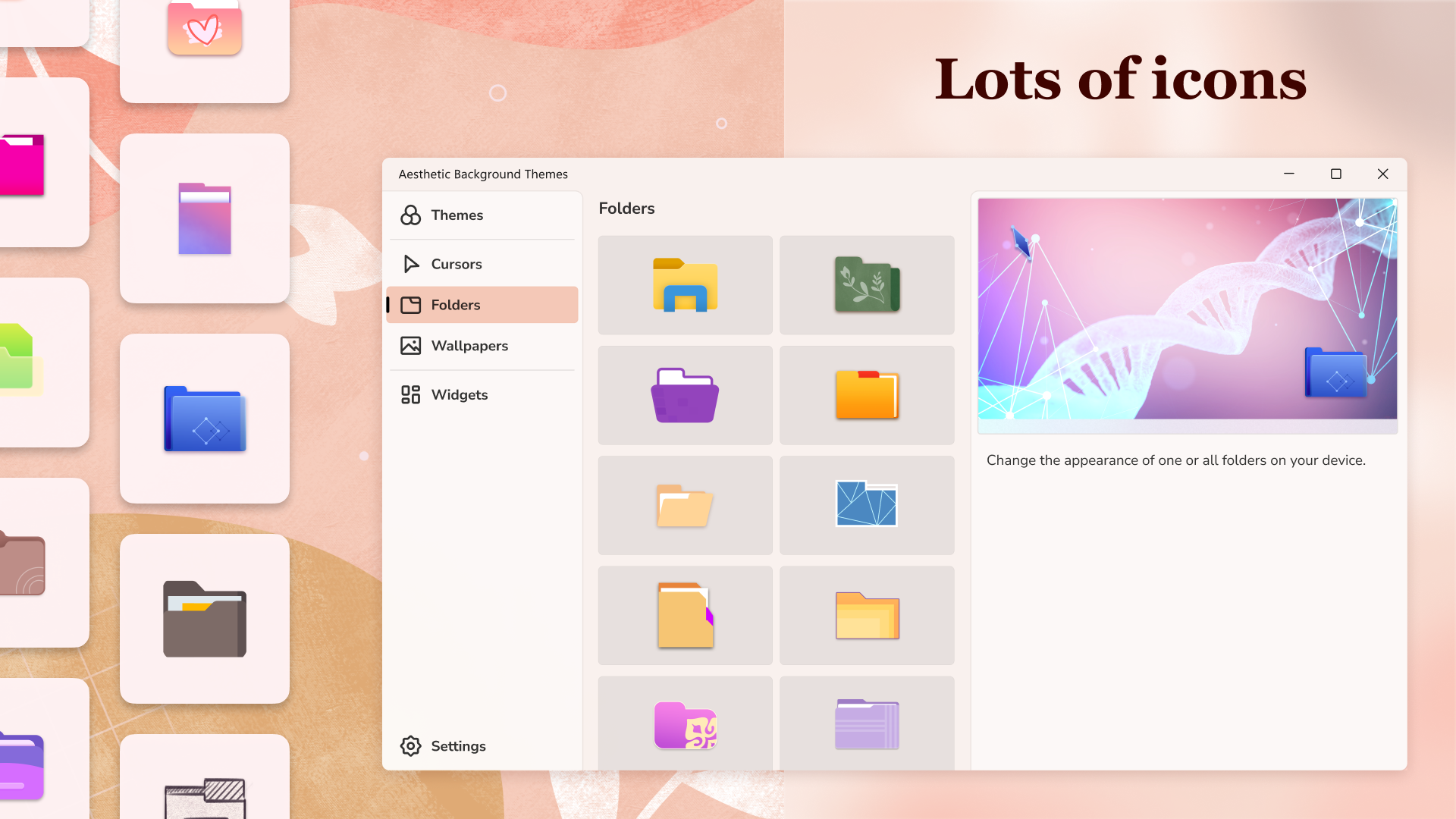Click the Wallpapers image icon

[410, 345]
